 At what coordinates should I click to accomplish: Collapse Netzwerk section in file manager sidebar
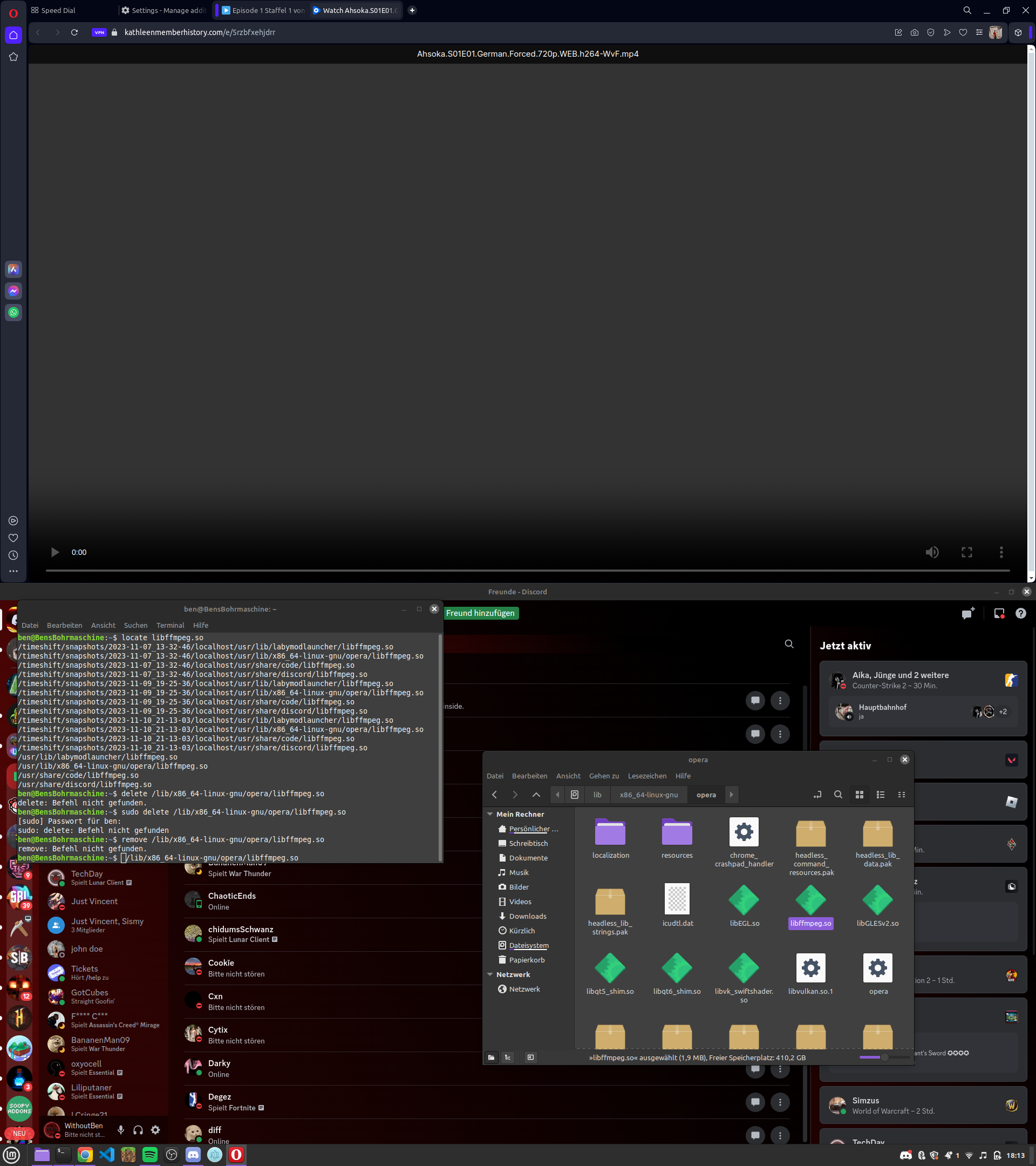[490, 974]
